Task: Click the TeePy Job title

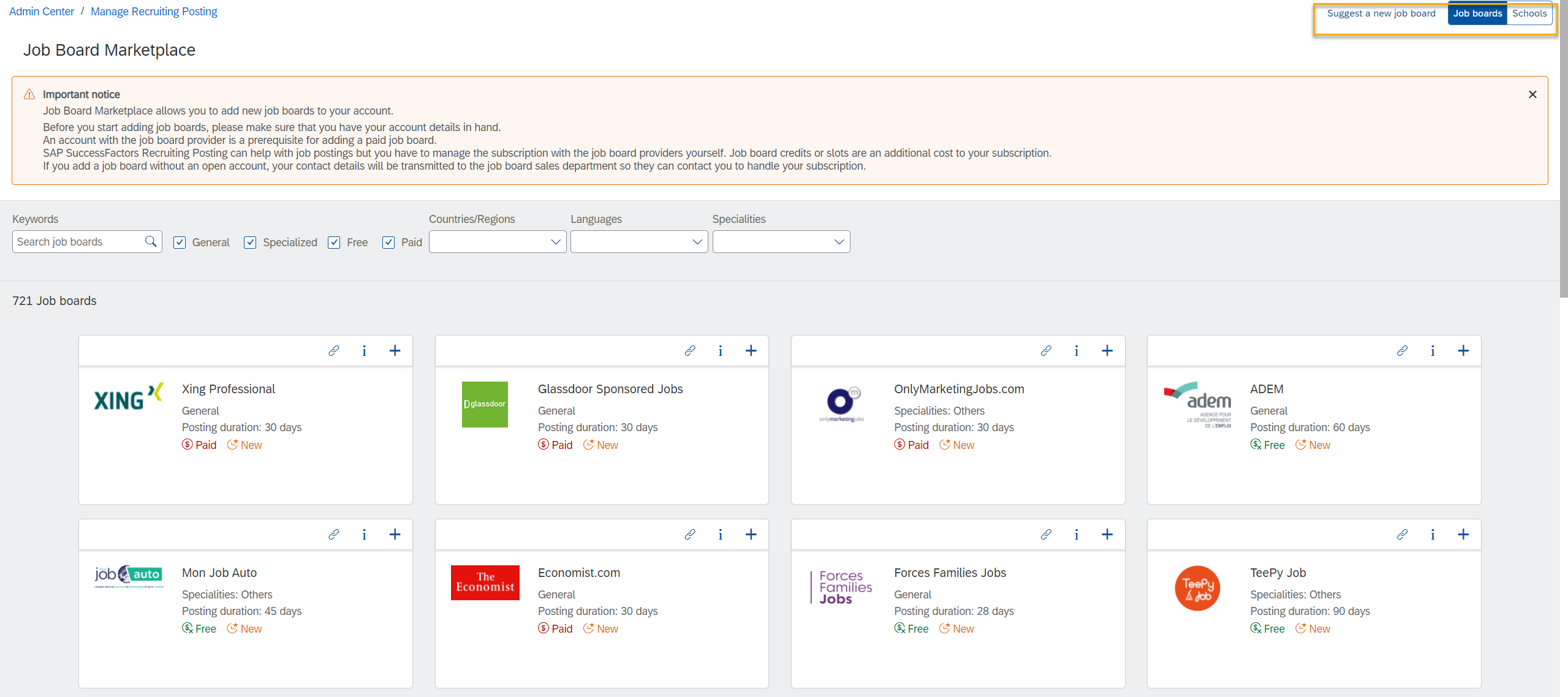Action: 1278,573
